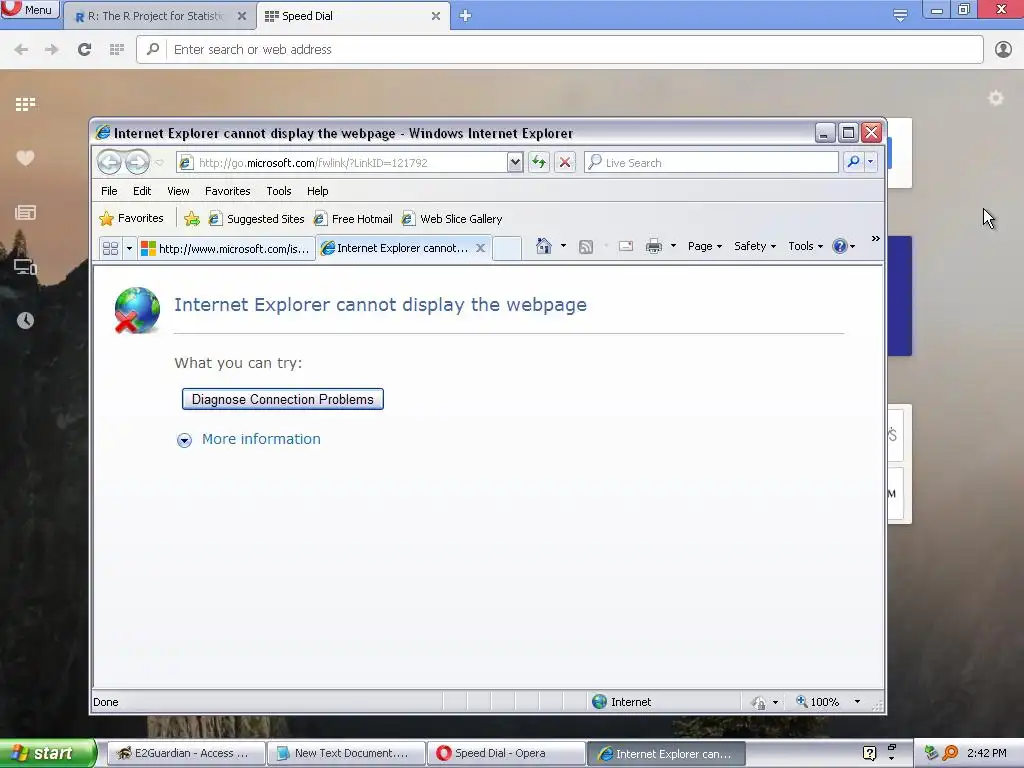The height and width of the screenshot is (768, 1024).
Task: Expand search provider options dropdown
Action: click(x=871, y=162)
